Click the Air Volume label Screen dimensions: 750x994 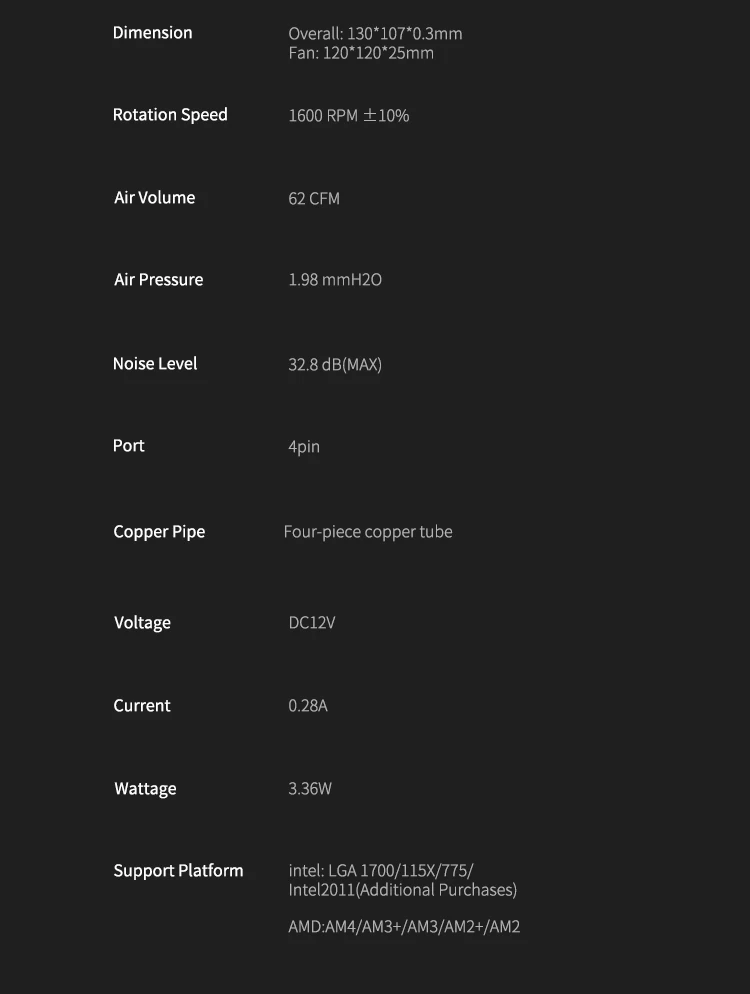(x=155, y=198)
